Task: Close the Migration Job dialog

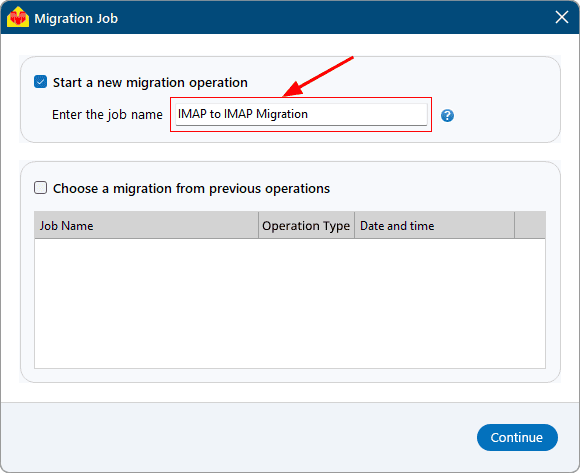Action: [x=562, y=17]
